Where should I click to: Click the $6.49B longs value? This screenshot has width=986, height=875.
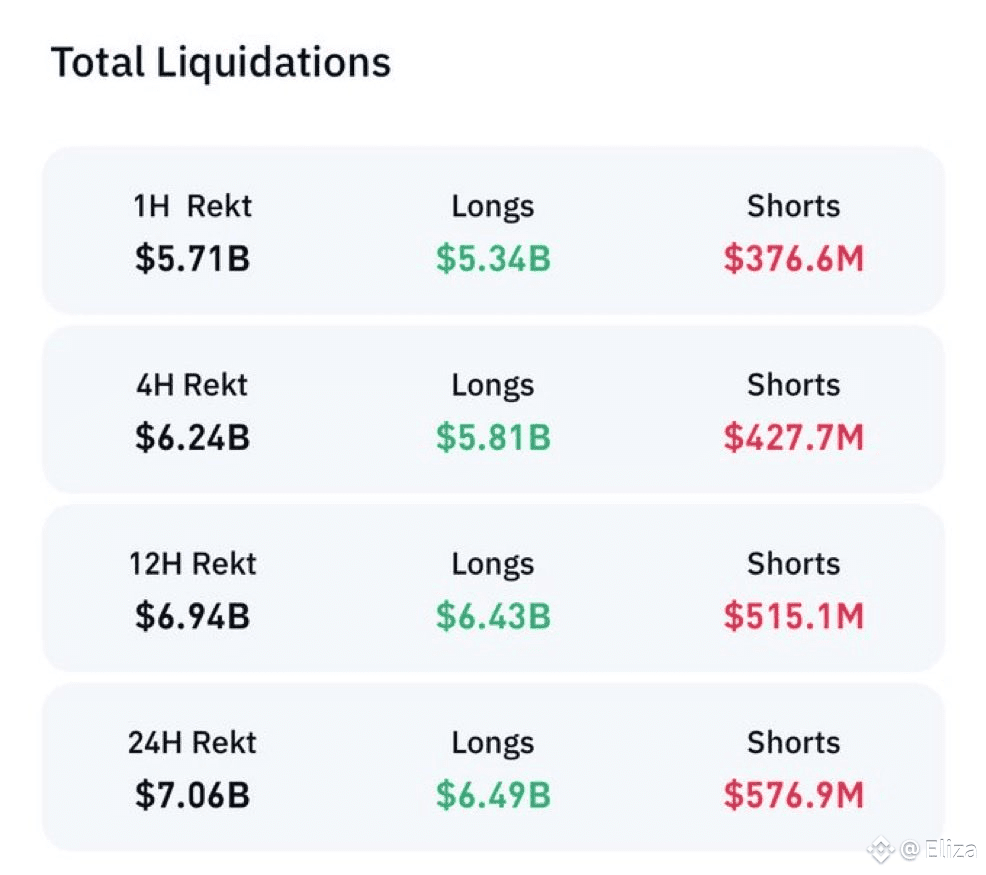493,796
